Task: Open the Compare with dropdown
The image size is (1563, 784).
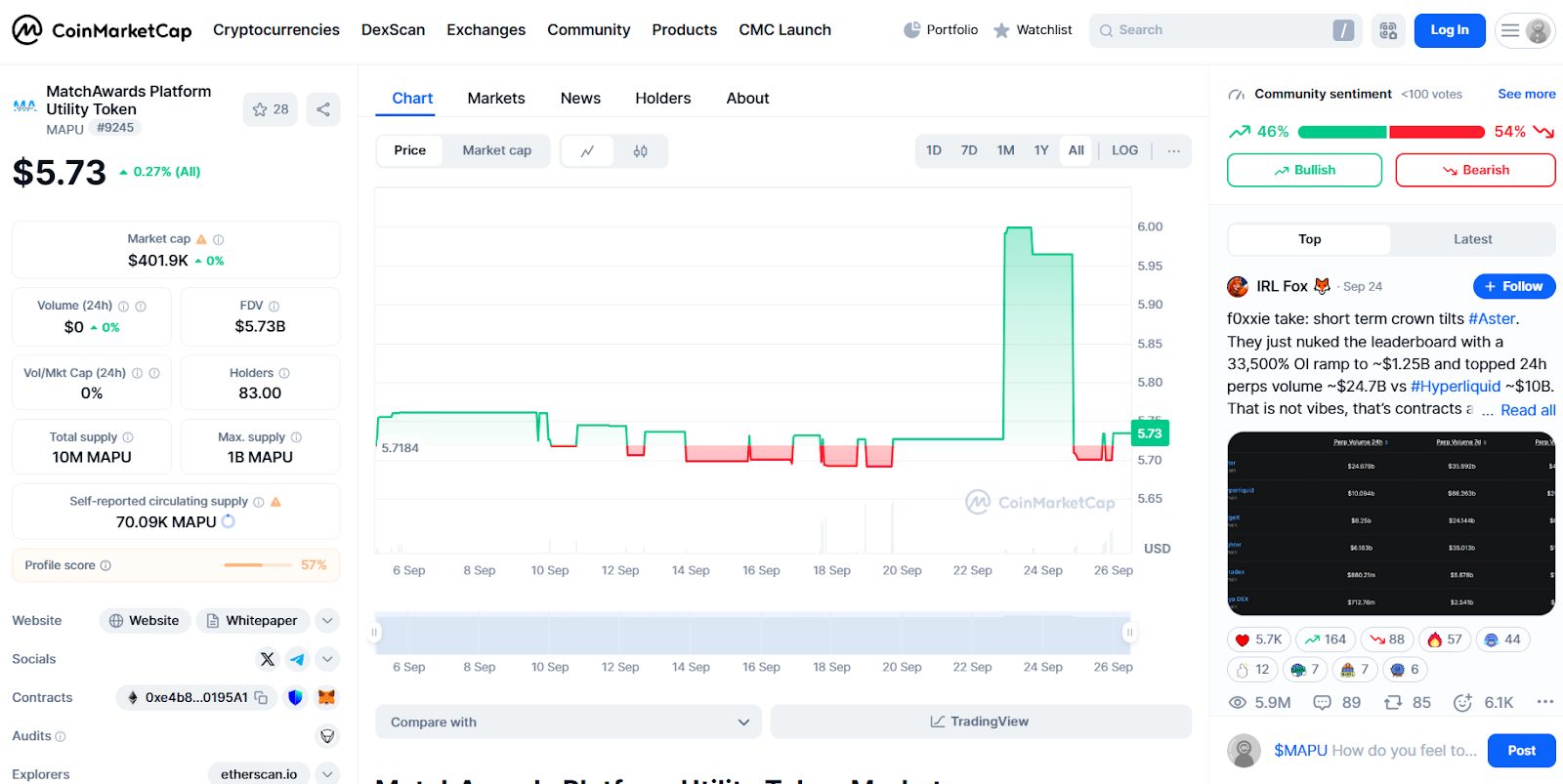Action: coord(569,722)
